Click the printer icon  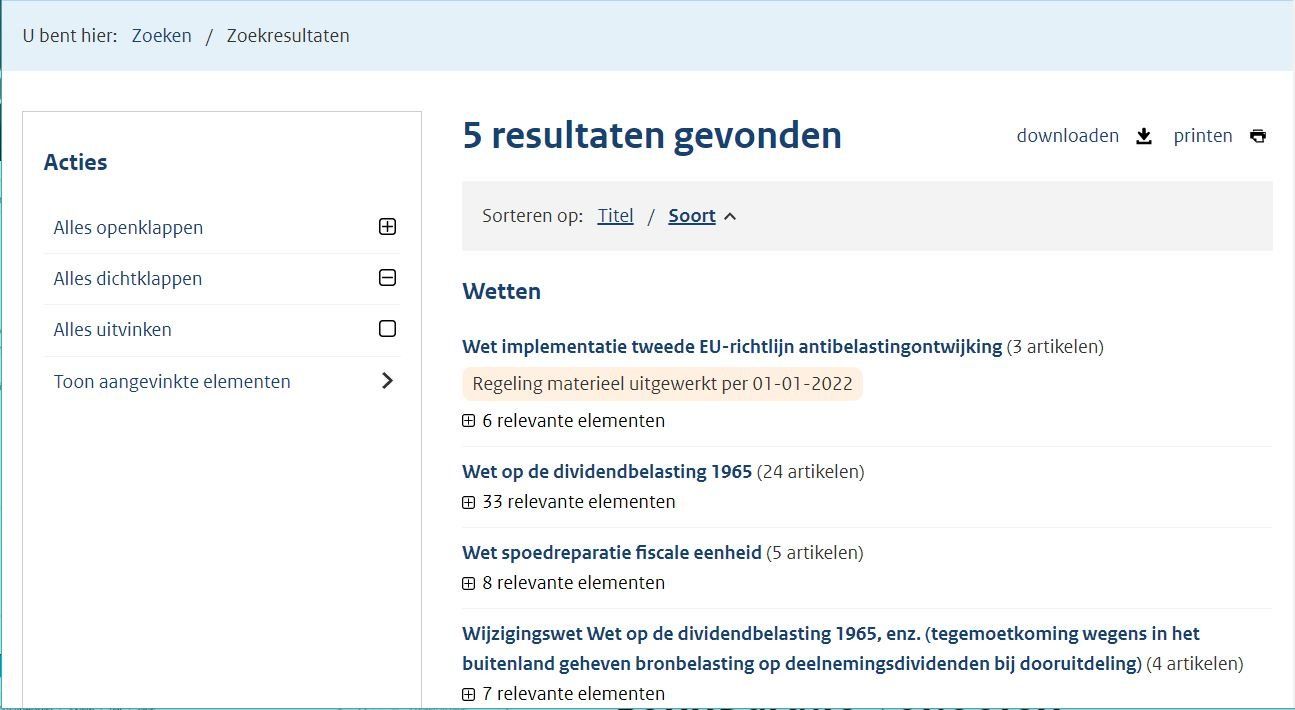(1258, 136)
